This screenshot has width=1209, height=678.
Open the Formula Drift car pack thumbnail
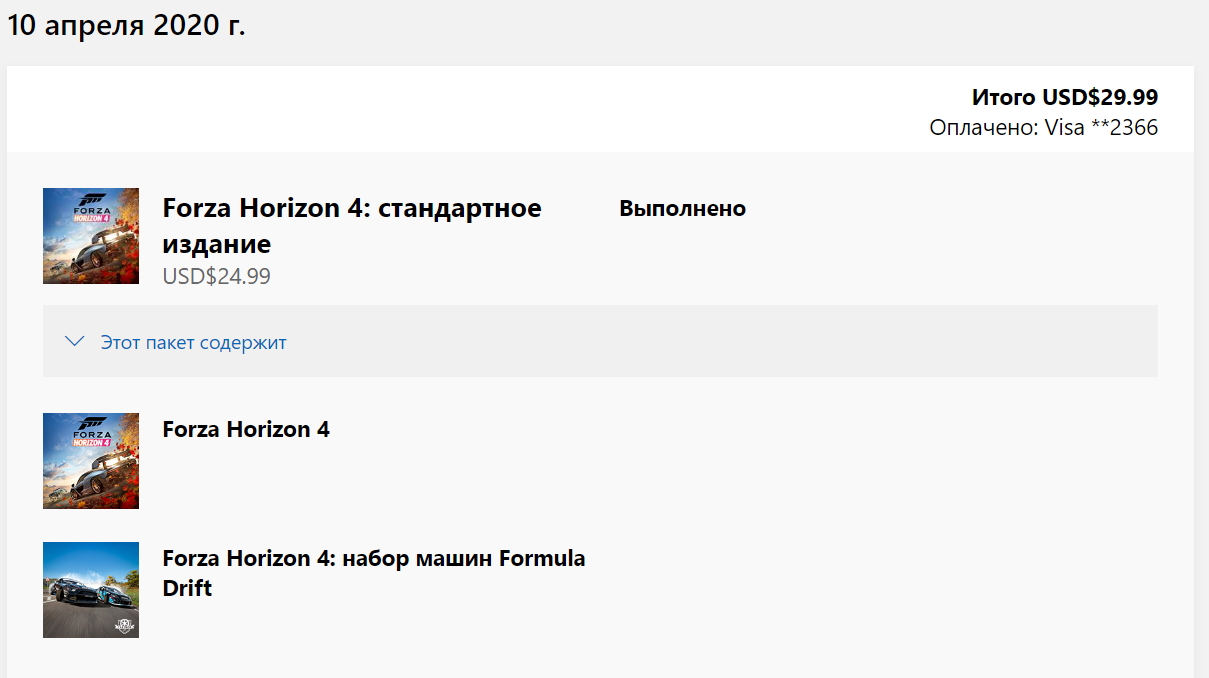point(91,590)
